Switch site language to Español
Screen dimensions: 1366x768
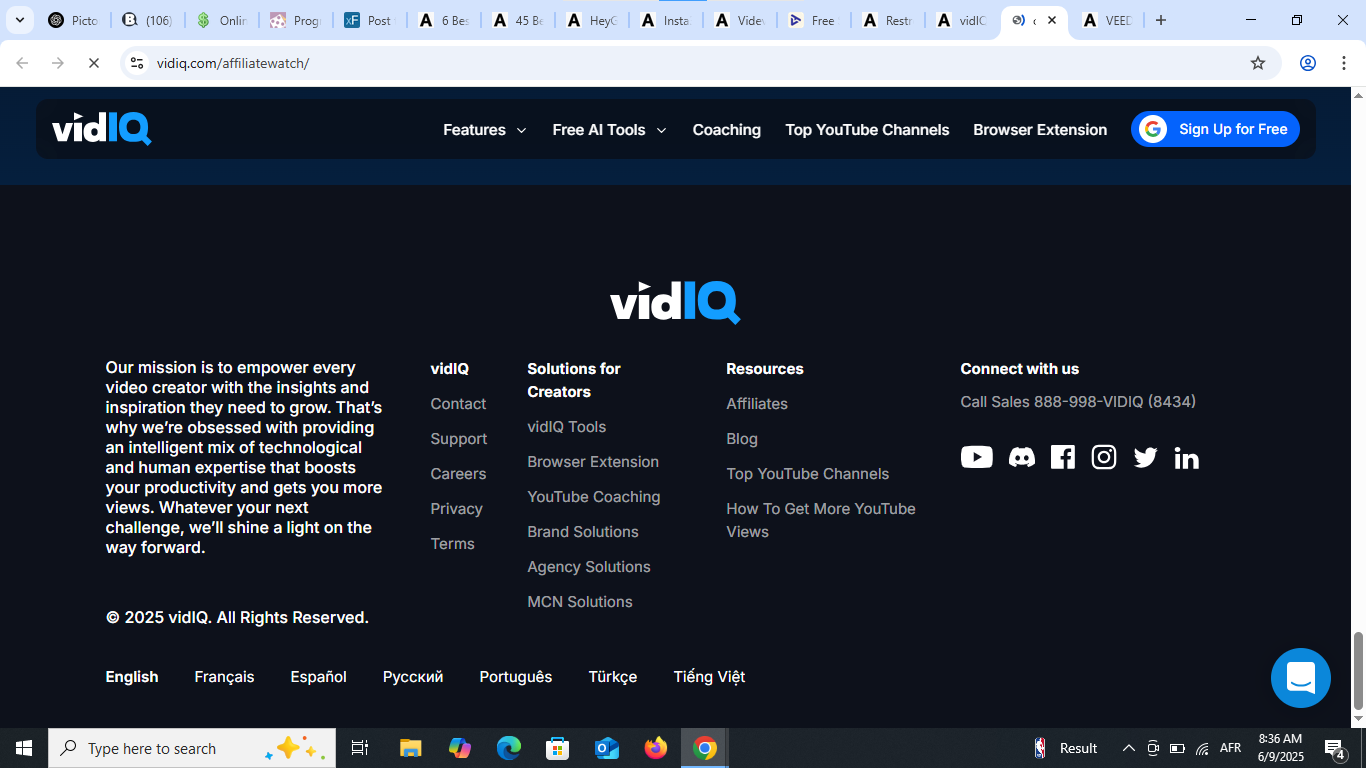coord(319,677)
